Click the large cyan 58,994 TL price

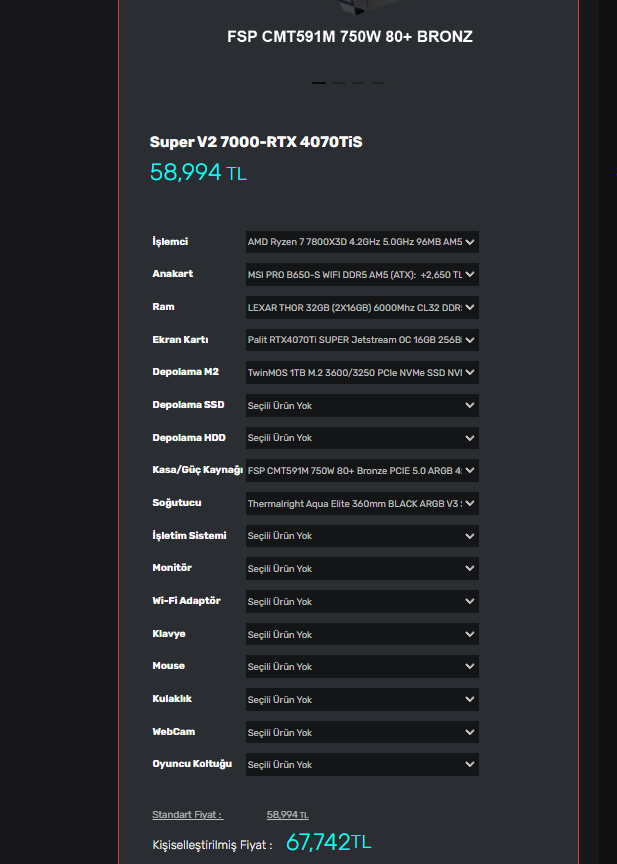pos(198,172)
